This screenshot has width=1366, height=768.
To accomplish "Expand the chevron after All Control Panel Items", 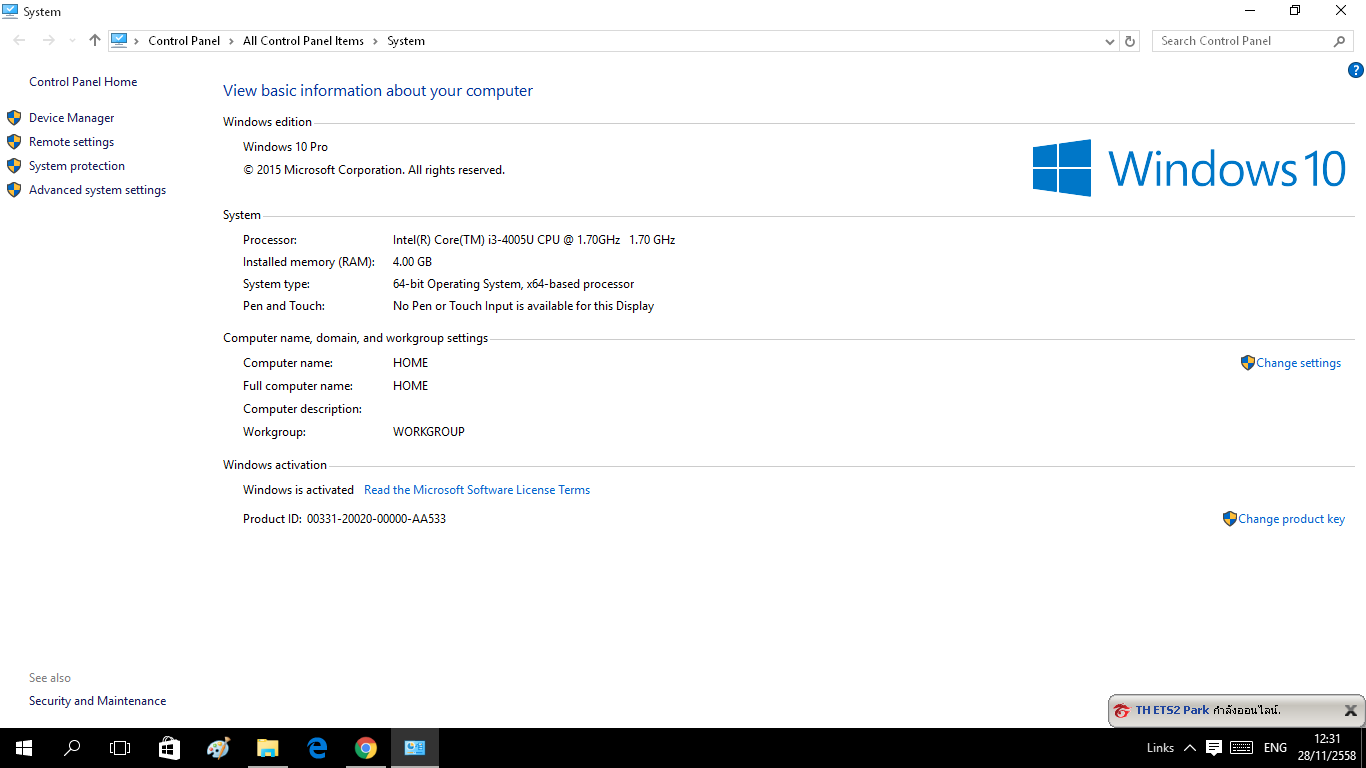I will [376, 41].
